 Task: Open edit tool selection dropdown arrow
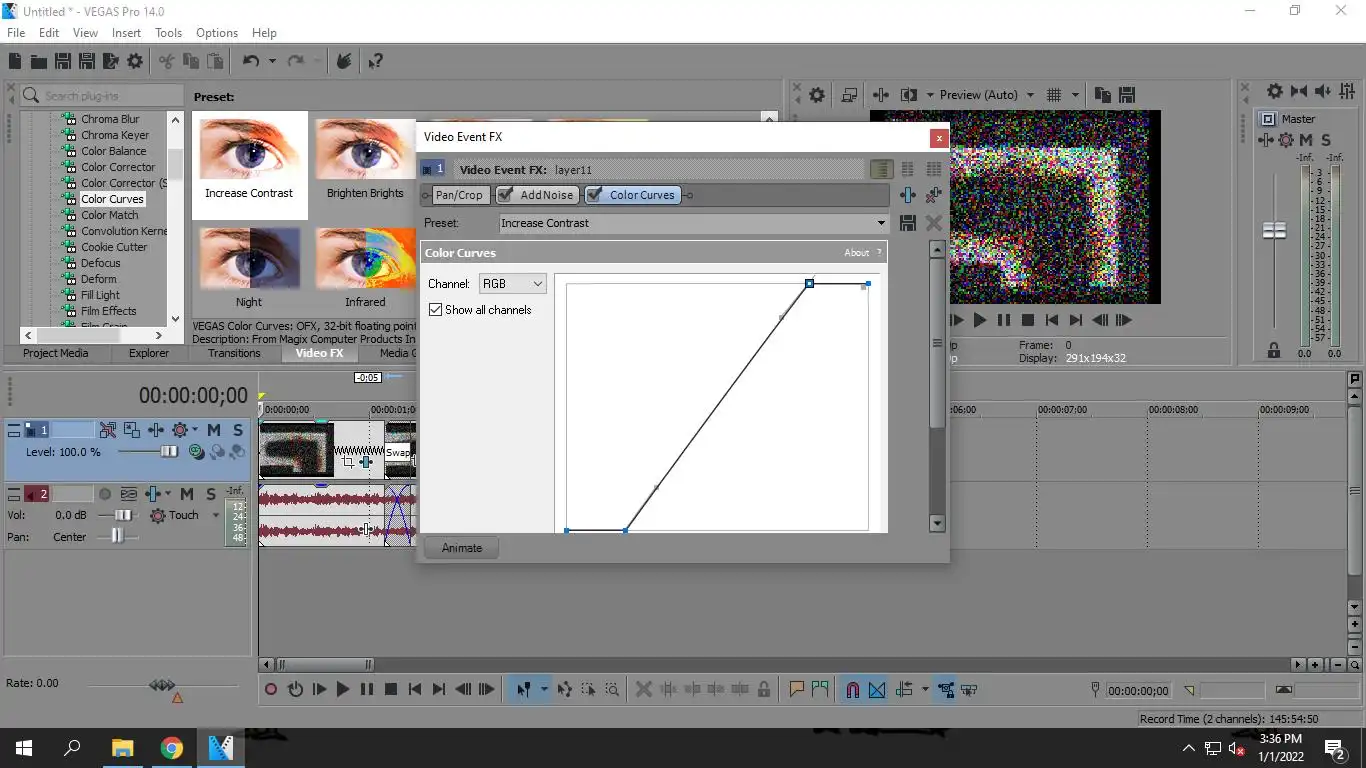click(x=544, y=689)
